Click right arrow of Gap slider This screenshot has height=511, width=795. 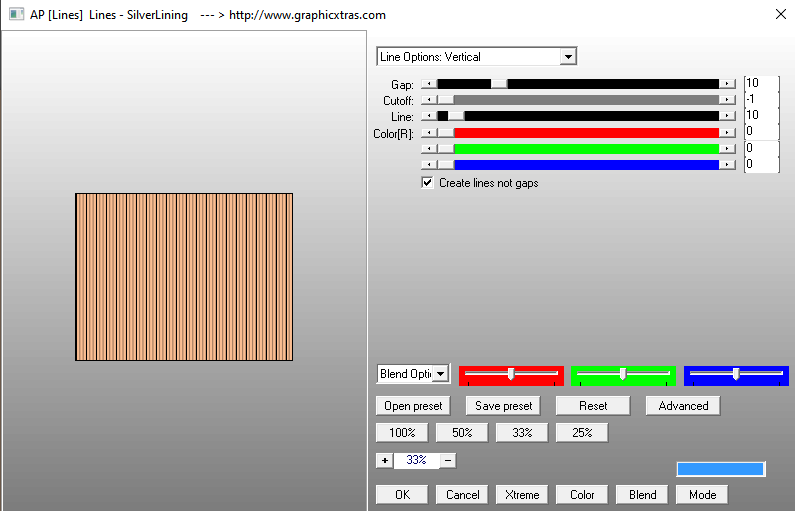[727, 84]
